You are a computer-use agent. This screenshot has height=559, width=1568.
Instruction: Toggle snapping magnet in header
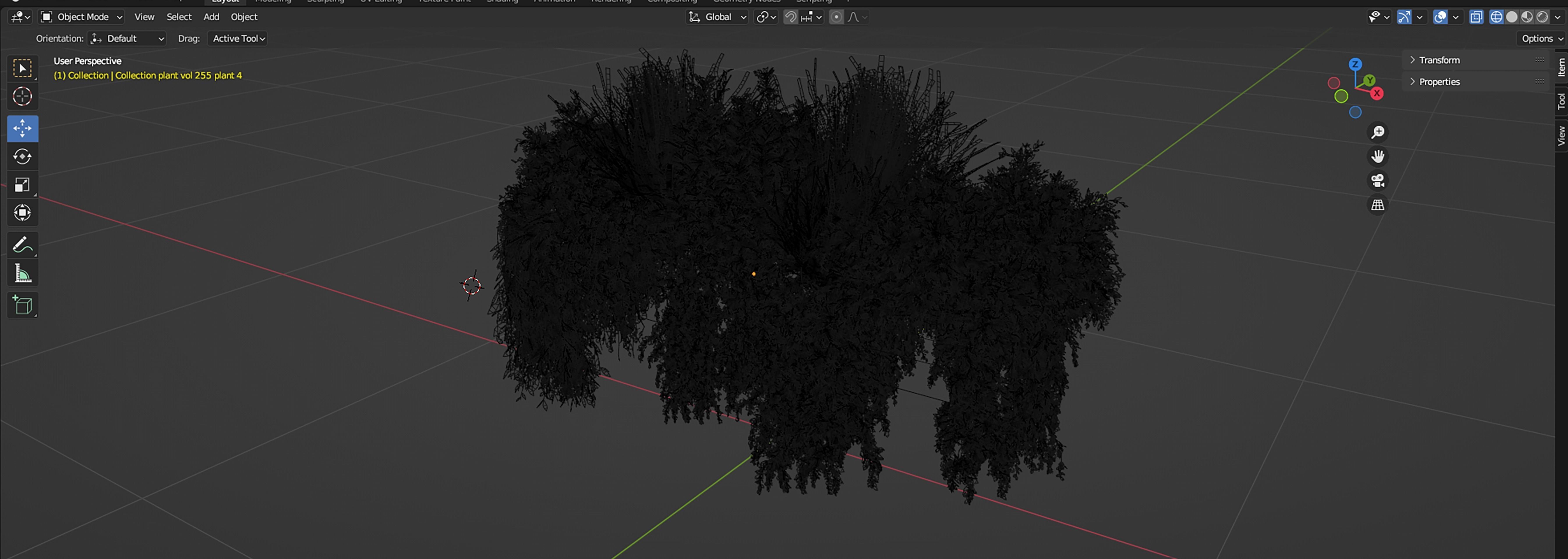click(x=791, y=17)
